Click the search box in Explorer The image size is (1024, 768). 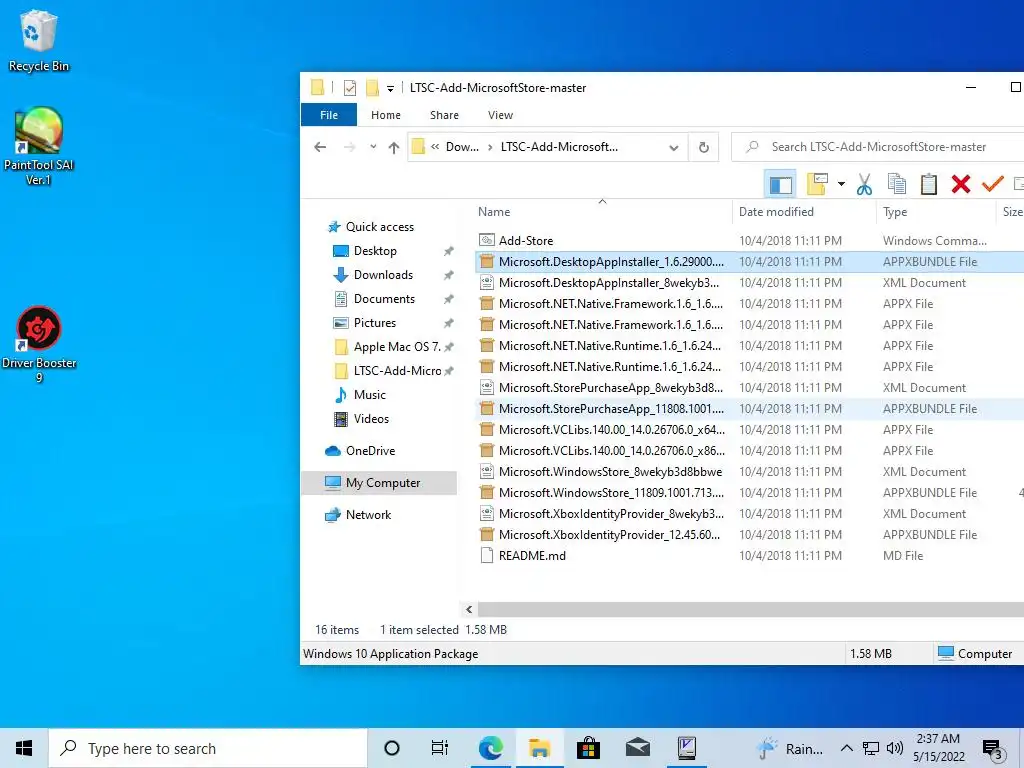click(878, 147)
